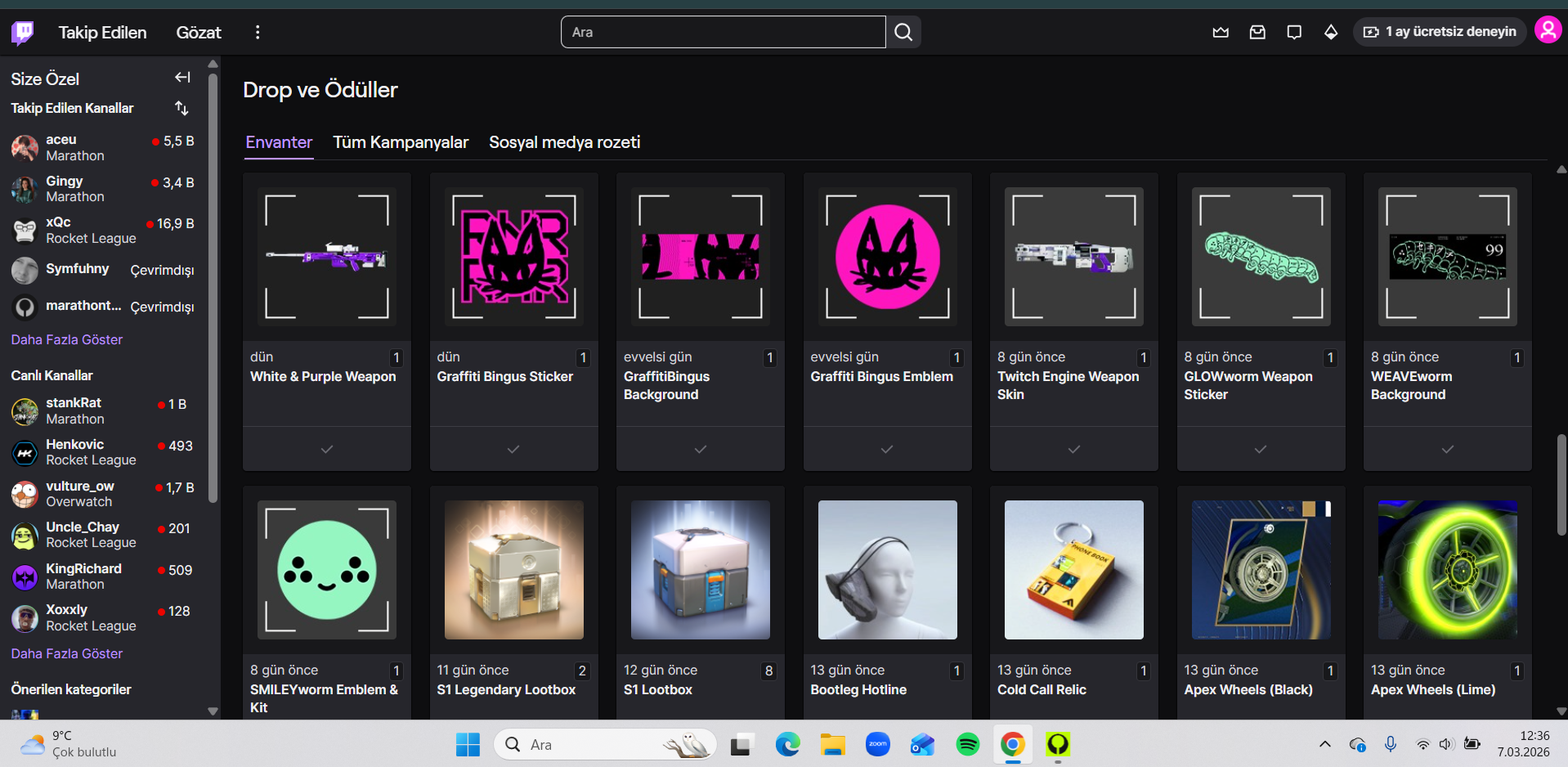Switch to the Tüm Kampanyalar tab
The width and height of the screenshot is (1568, 767).
[x=401, y=142]
